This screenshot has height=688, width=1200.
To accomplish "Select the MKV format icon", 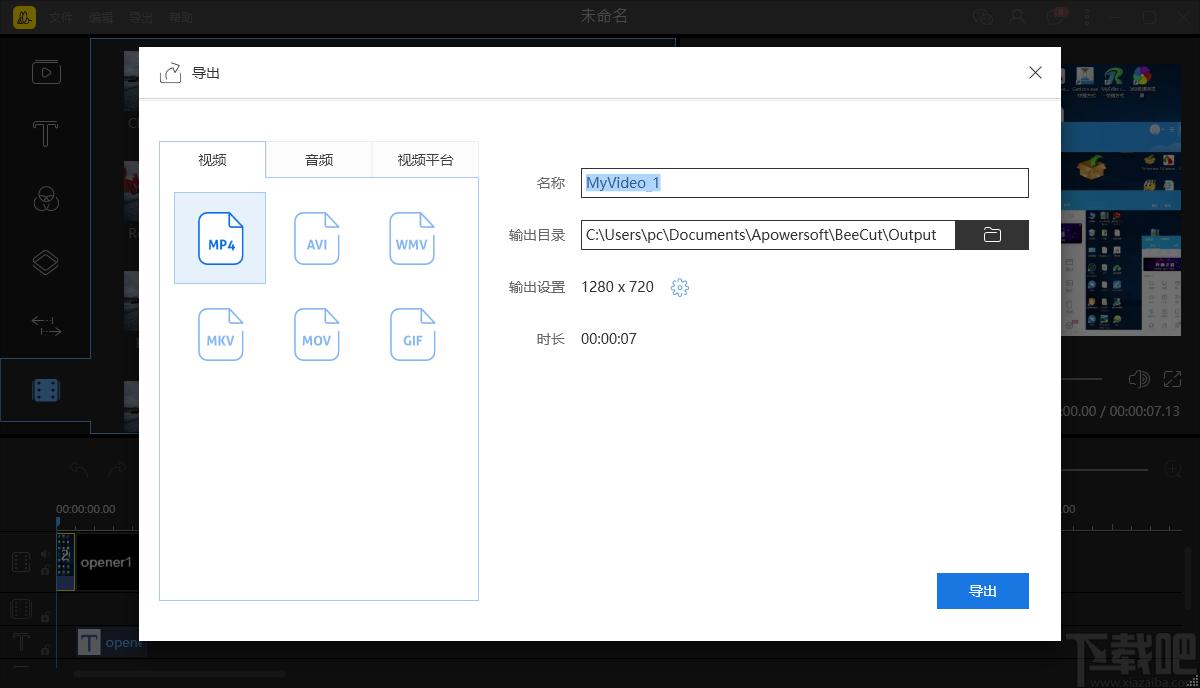I will click(220, 334).
